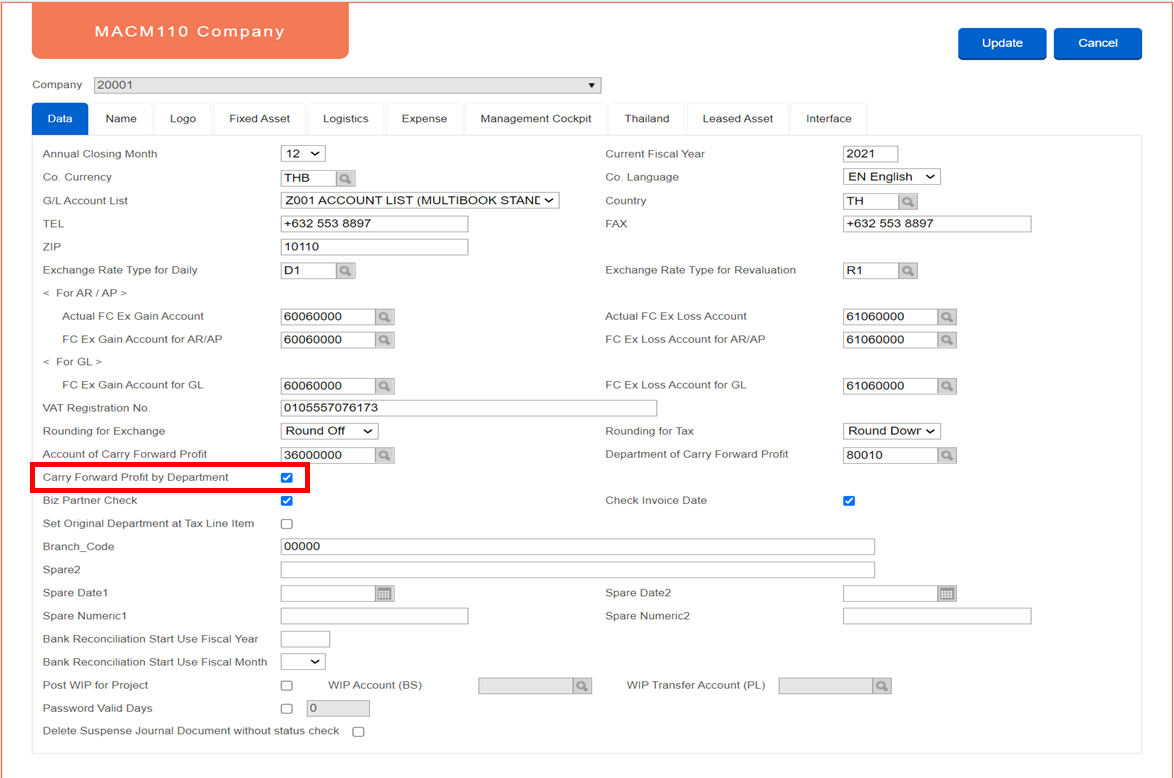Enable Password Valid Days checkbox
The height and width of the screenshot is (778, 1174).
pyautogui.click(x=287, y=708)
